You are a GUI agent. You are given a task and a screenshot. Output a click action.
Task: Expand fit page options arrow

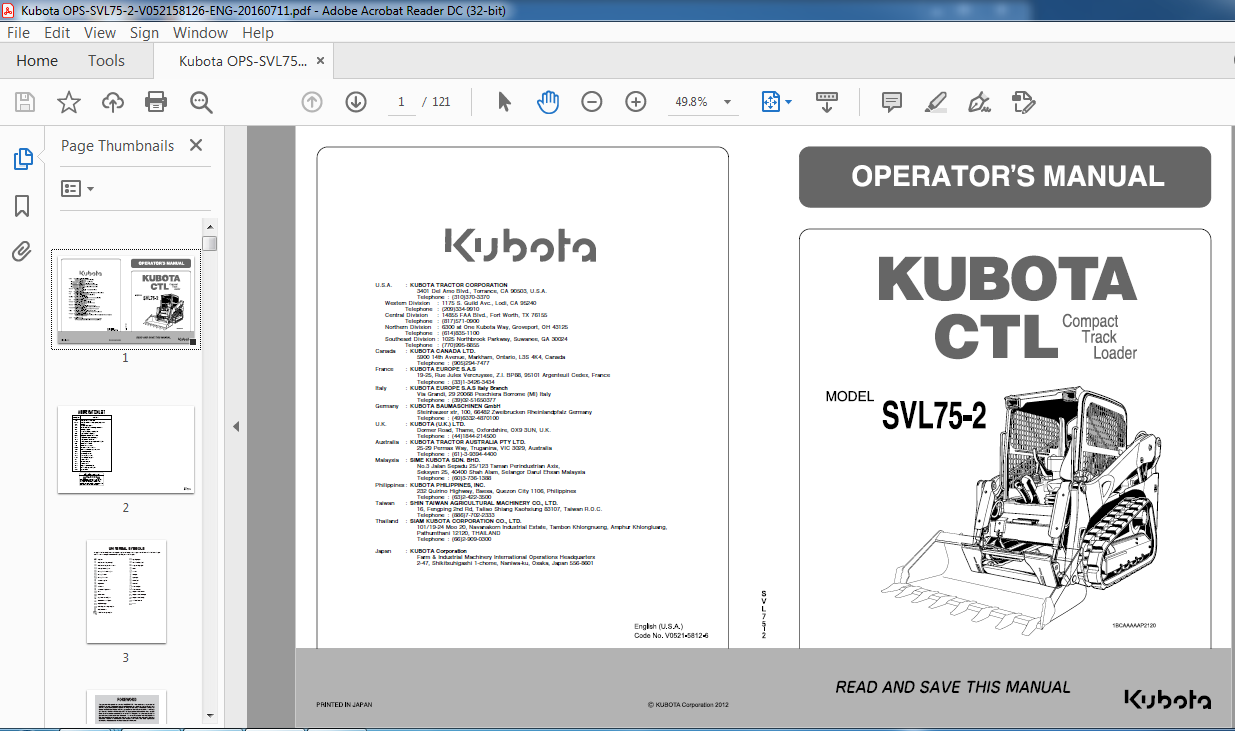click(789, 102)
